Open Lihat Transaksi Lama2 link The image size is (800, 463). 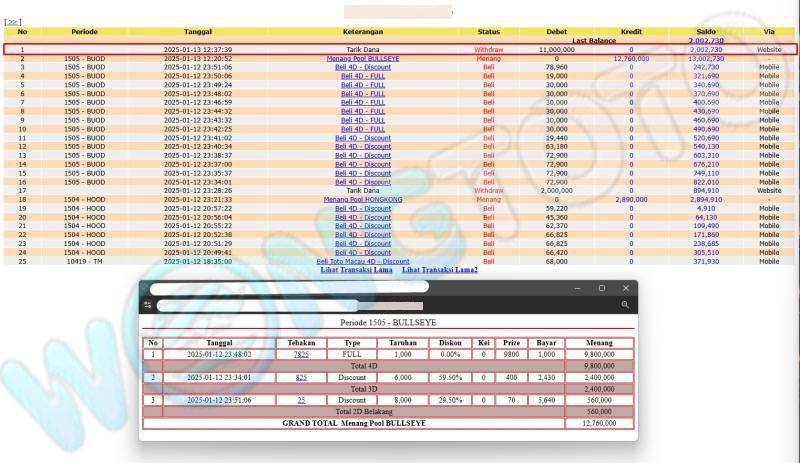point(439,270)
